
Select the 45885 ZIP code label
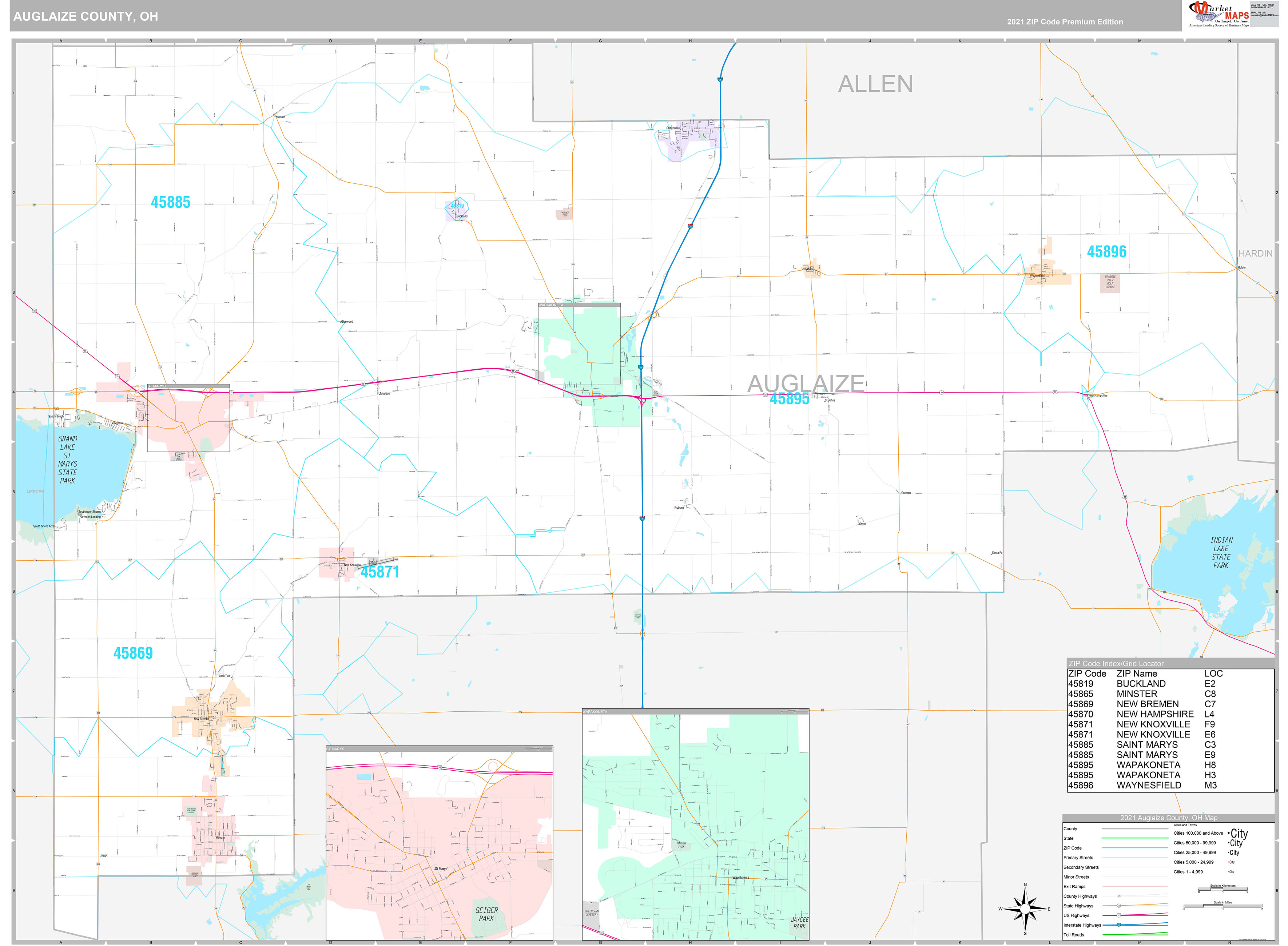point(170,202)
